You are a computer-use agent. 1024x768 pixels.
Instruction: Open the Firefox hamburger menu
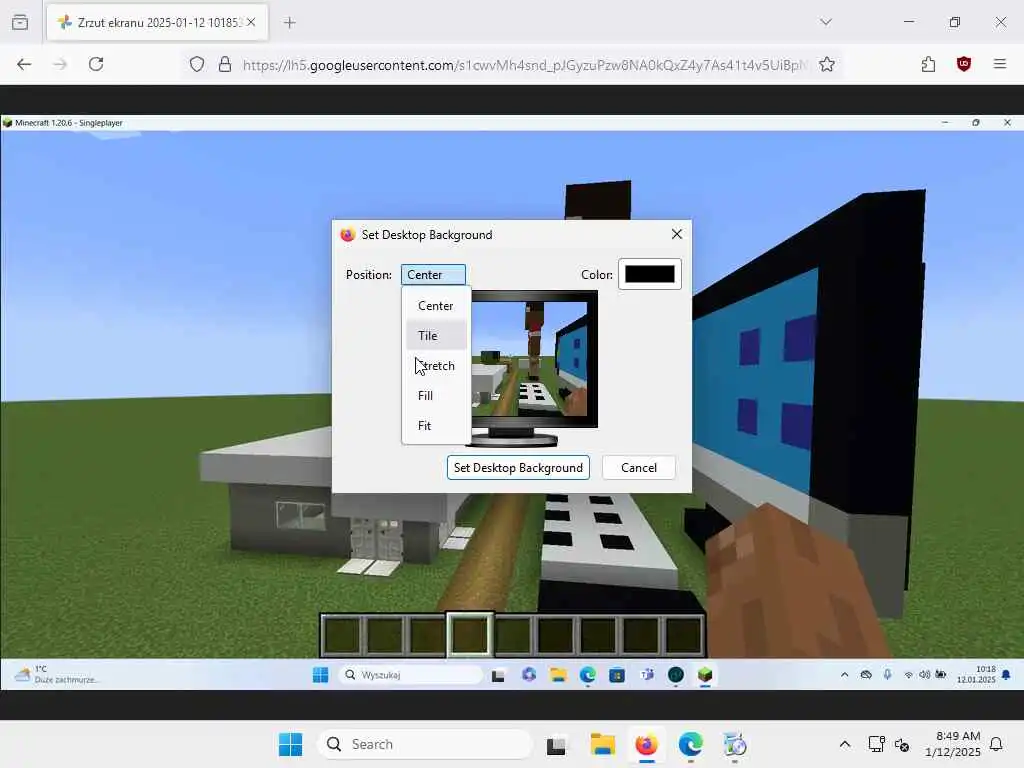click(x=1000, y=64)
